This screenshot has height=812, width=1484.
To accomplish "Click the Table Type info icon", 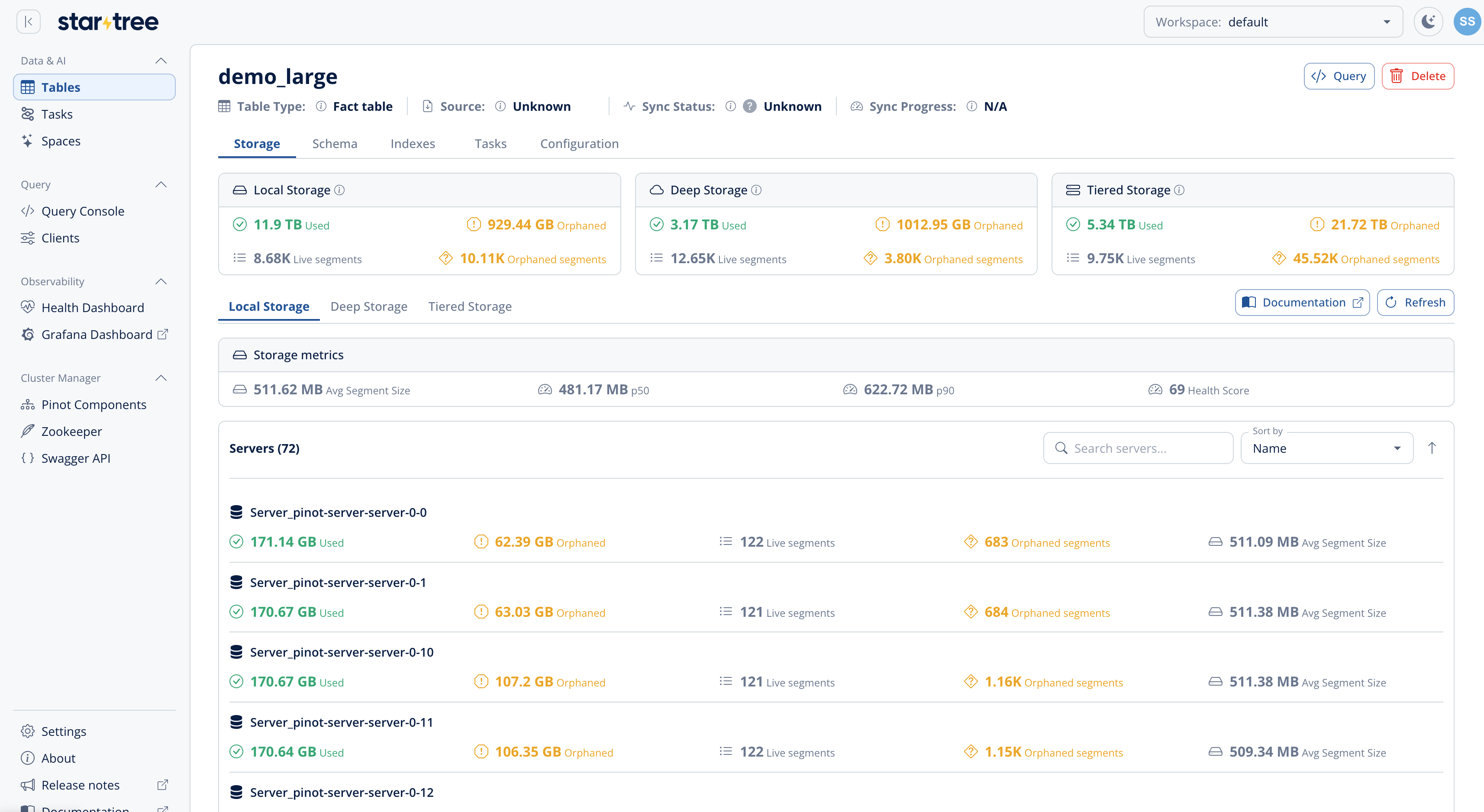I will coord(322,106).
